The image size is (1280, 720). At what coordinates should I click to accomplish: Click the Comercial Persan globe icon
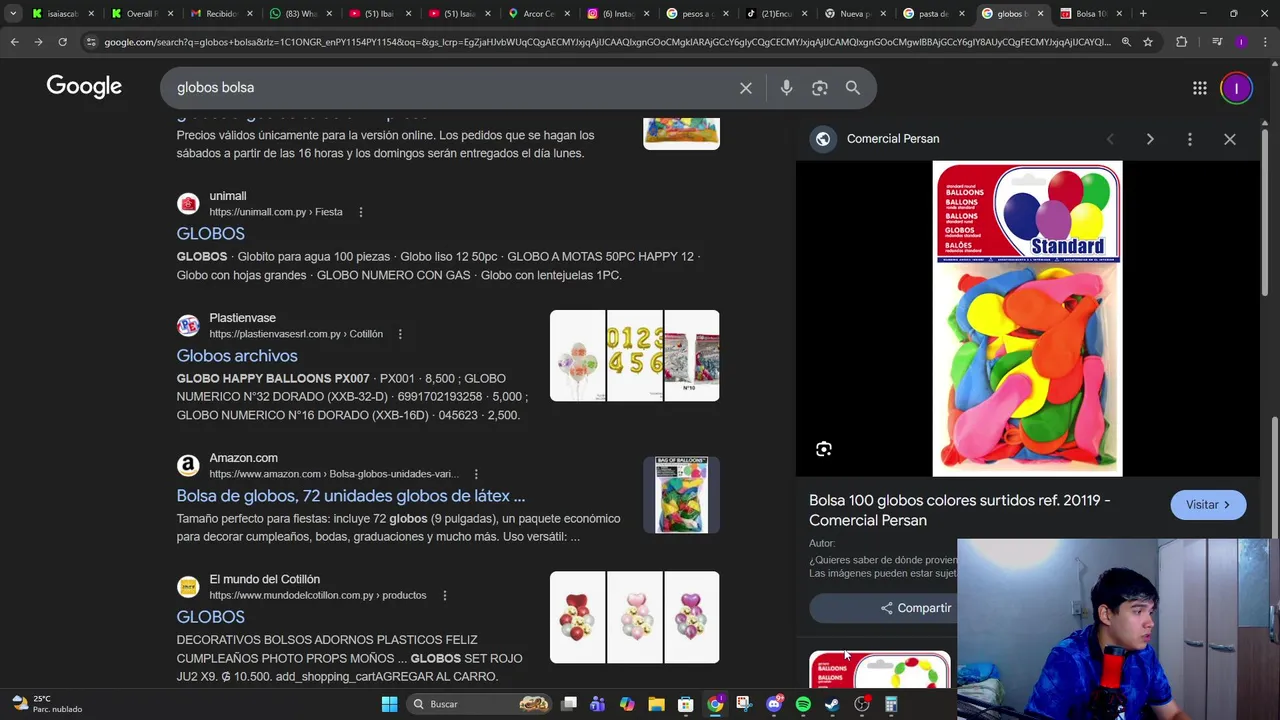click(823, 139)
